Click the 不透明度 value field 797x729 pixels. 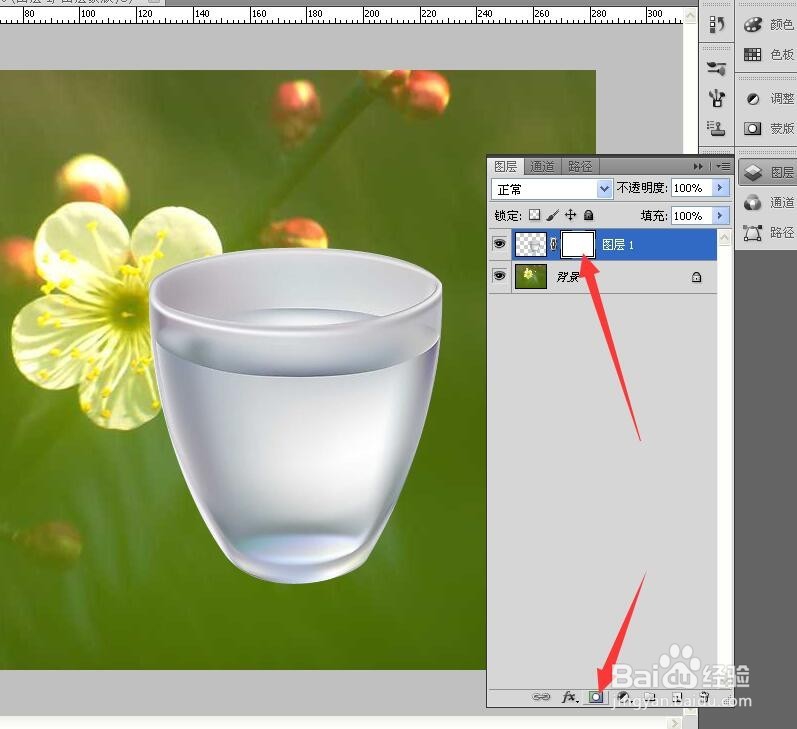point(692,188)
